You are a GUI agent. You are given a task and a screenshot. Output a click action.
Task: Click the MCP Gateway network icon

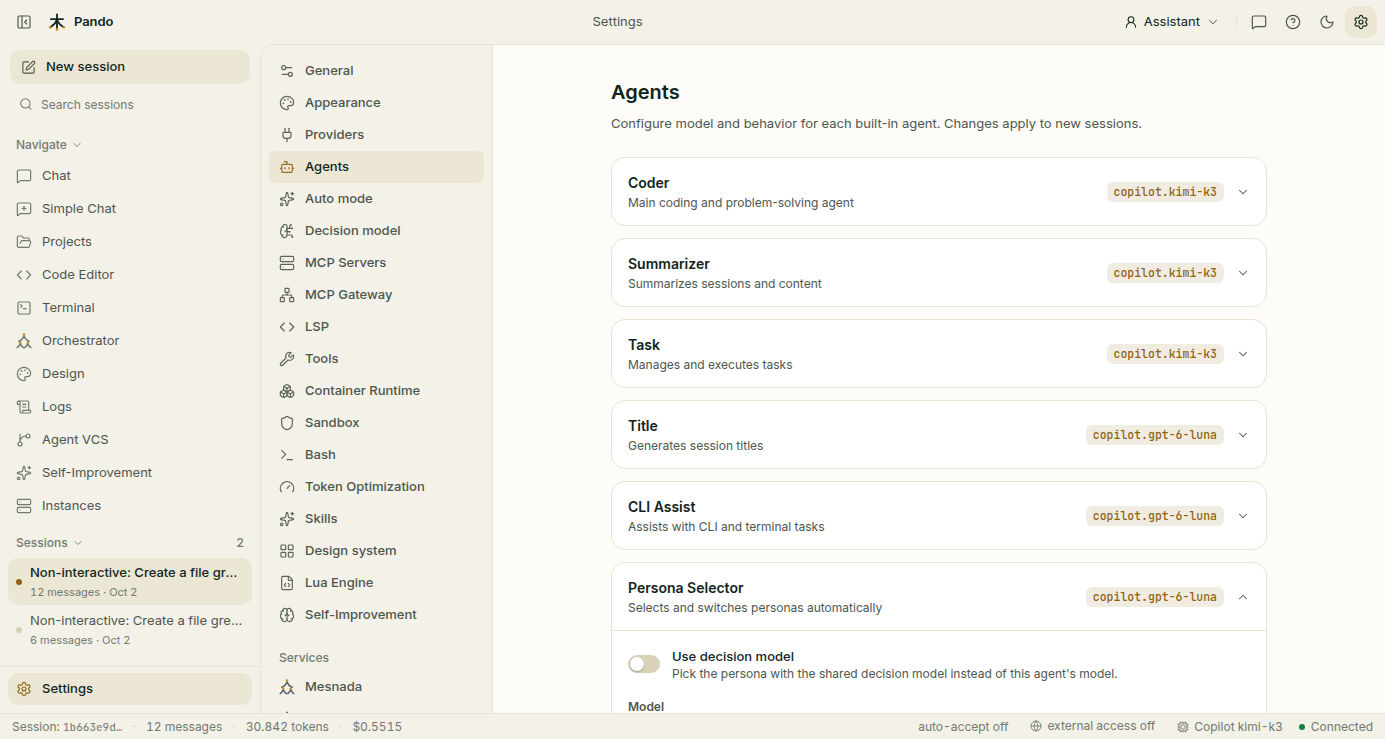287,295
